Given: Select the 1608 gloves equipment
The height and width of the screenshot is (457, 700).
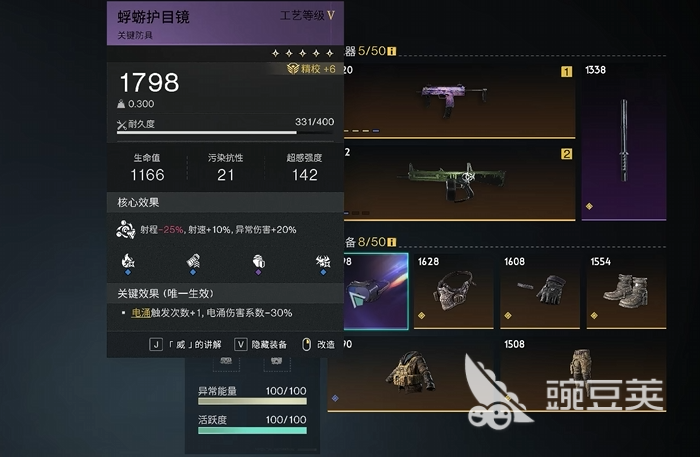Looking at the screenshot, I should [x=540, y=291].
